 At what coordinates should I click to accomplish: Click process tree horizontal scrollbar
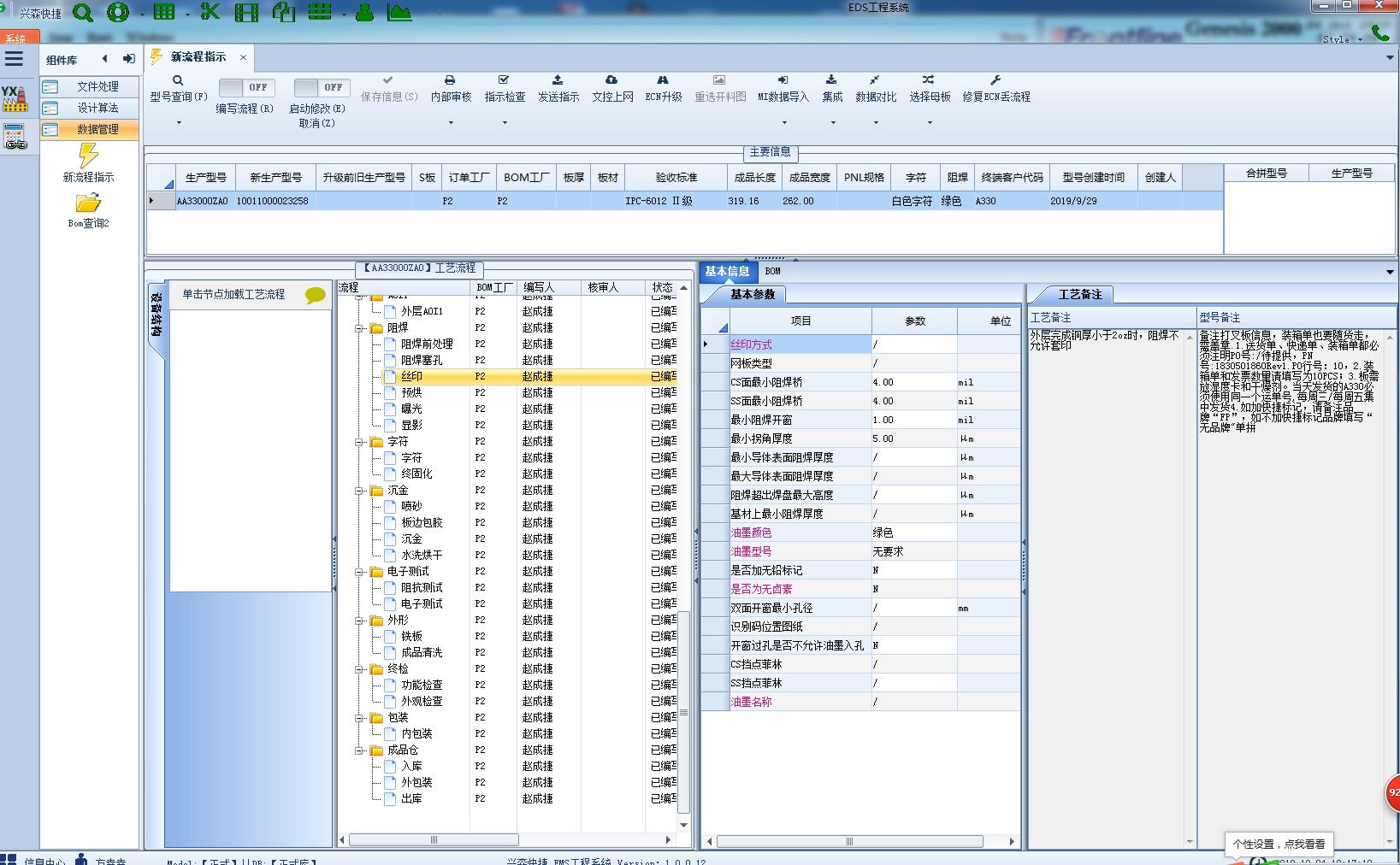434,840
